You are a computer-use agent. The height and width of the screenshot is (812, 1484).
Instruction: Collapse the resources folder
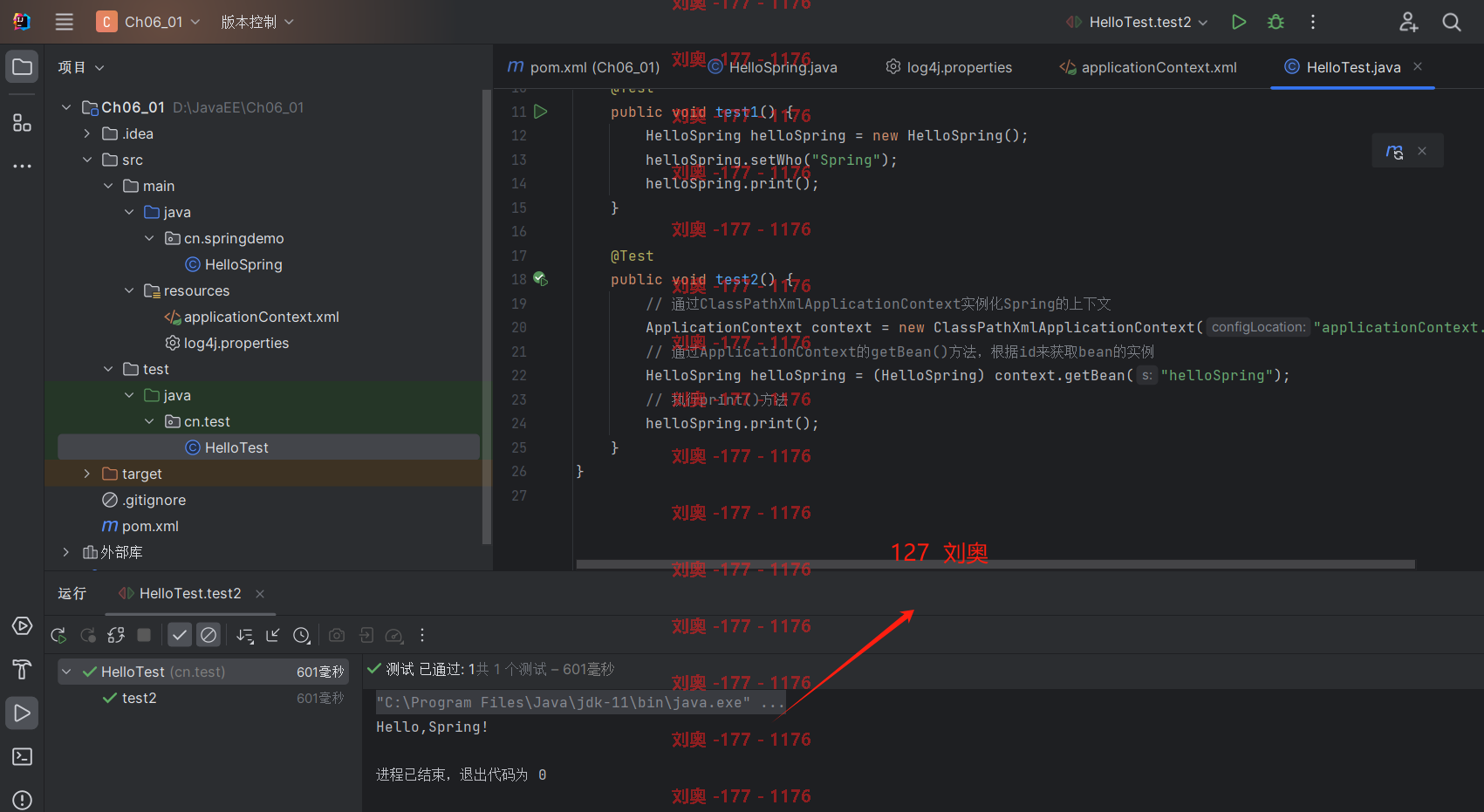(129, 290)
